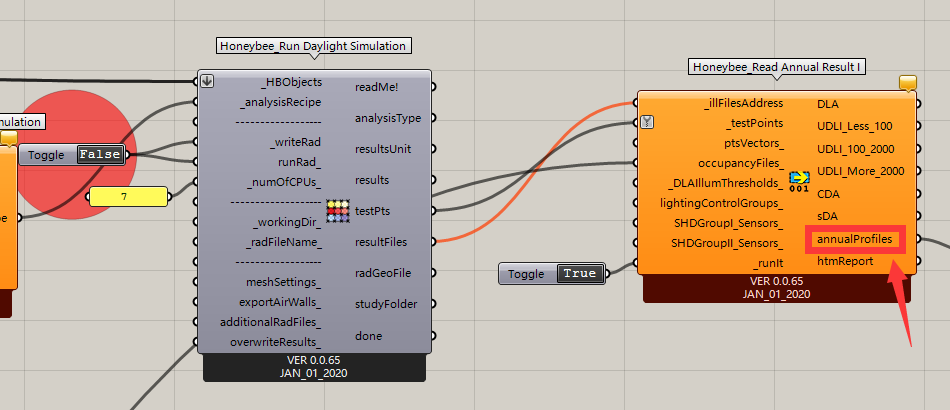Select the Honeybee_Read Annual Result I label
The height and width of the screenshot is (410, 950).
click(777, 67)
